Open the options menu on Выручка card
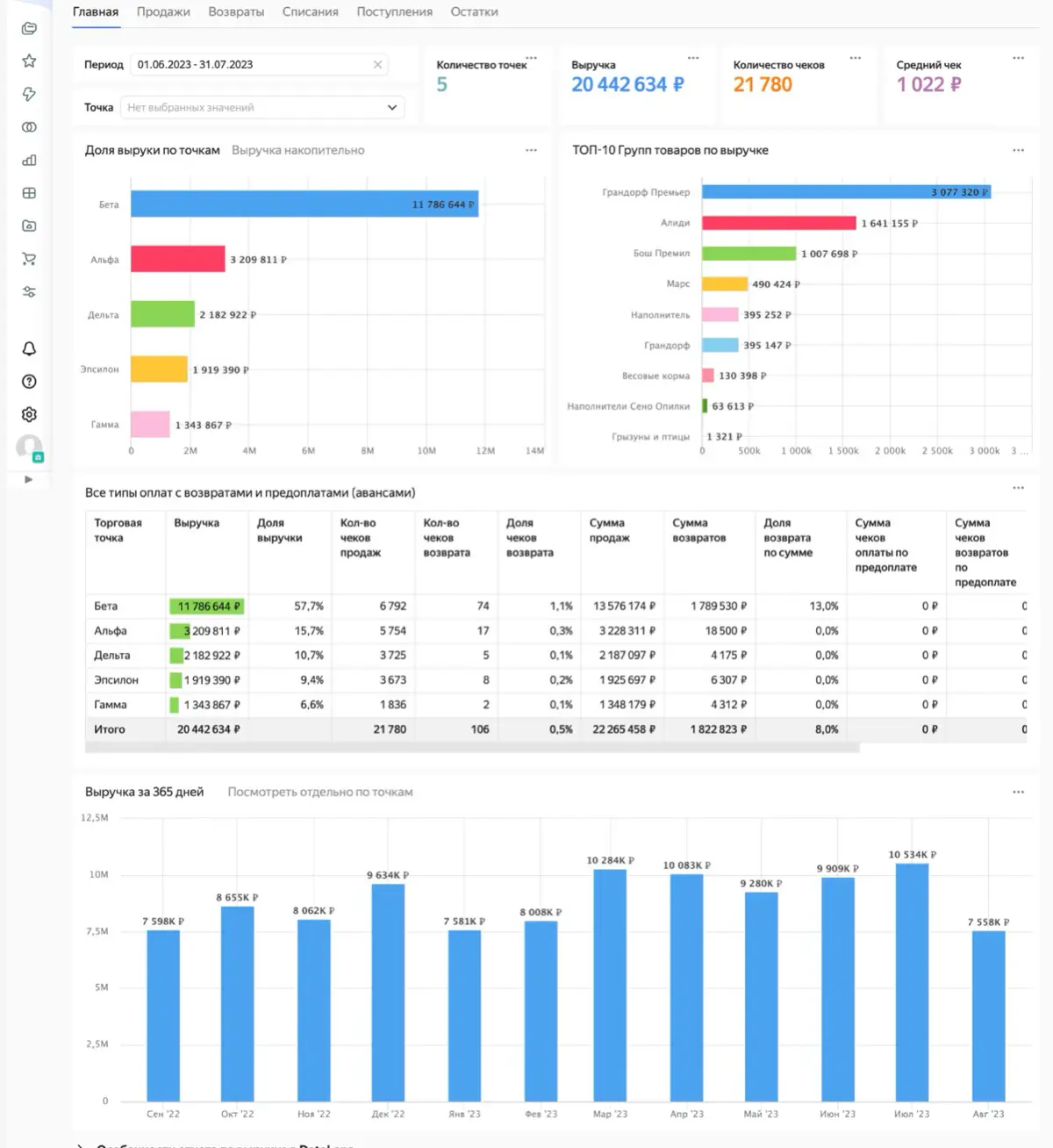1053x1148 pixels. pyautogui.click(x=693, y=58)
